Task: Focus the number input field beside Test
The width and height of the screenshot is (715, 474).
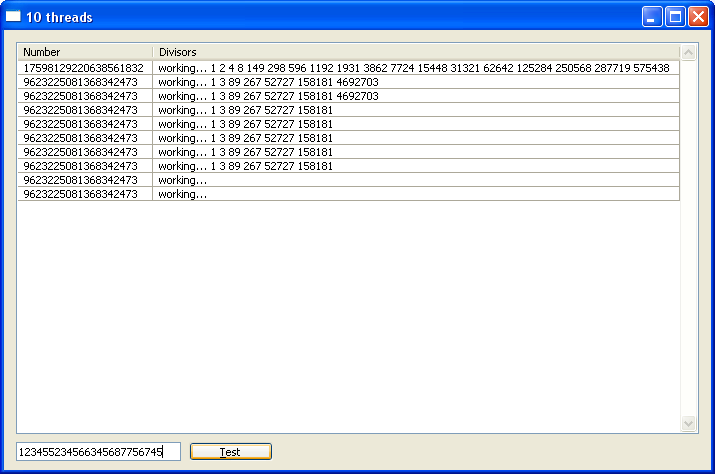Action: [x=98, y=452]
